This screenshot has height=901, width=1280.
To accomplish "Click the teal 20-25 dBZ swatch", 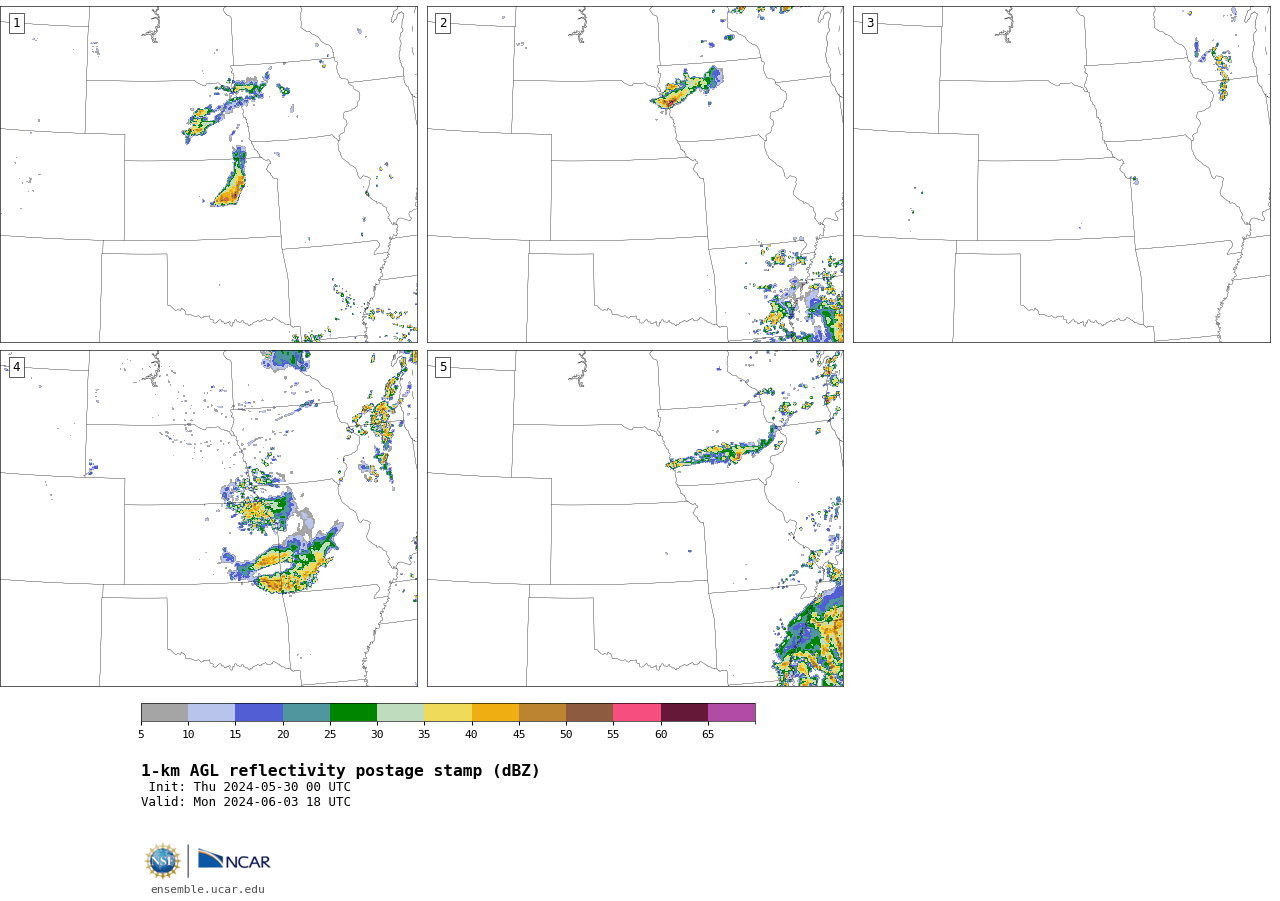I will [x=306, y=712].
